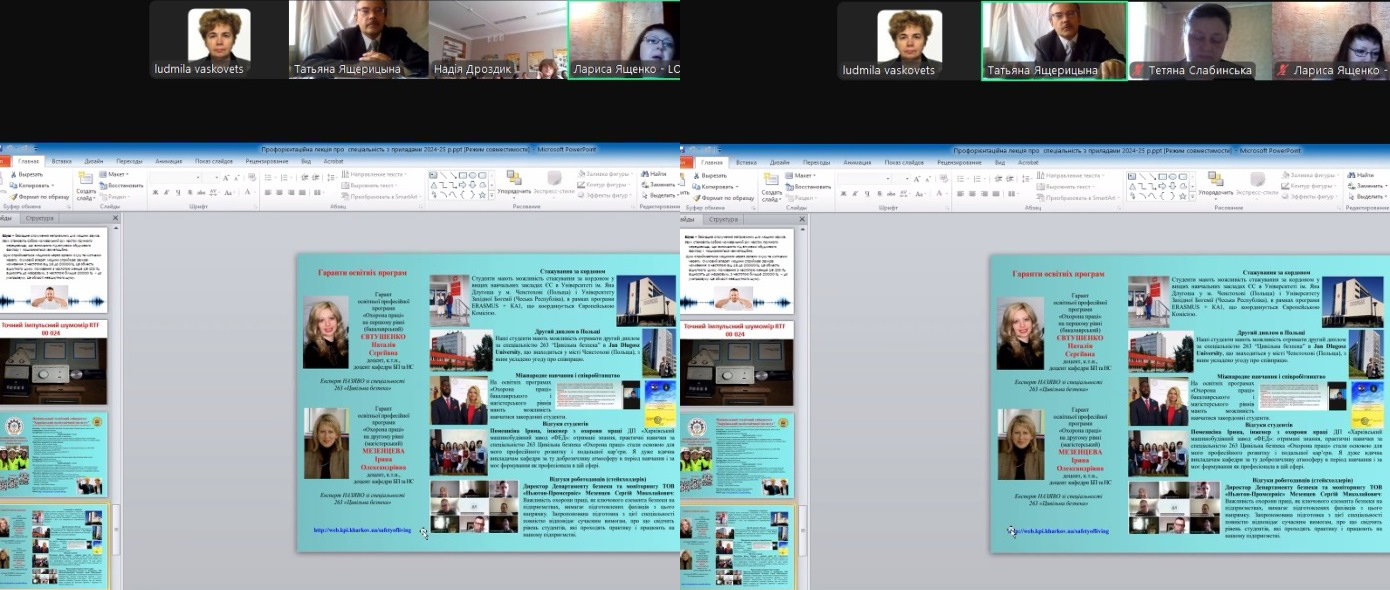Toggle bold (Ж) in left PowerPoint window
The height and width of the screenshot is (590, 1390).
[x=154, y=192]
